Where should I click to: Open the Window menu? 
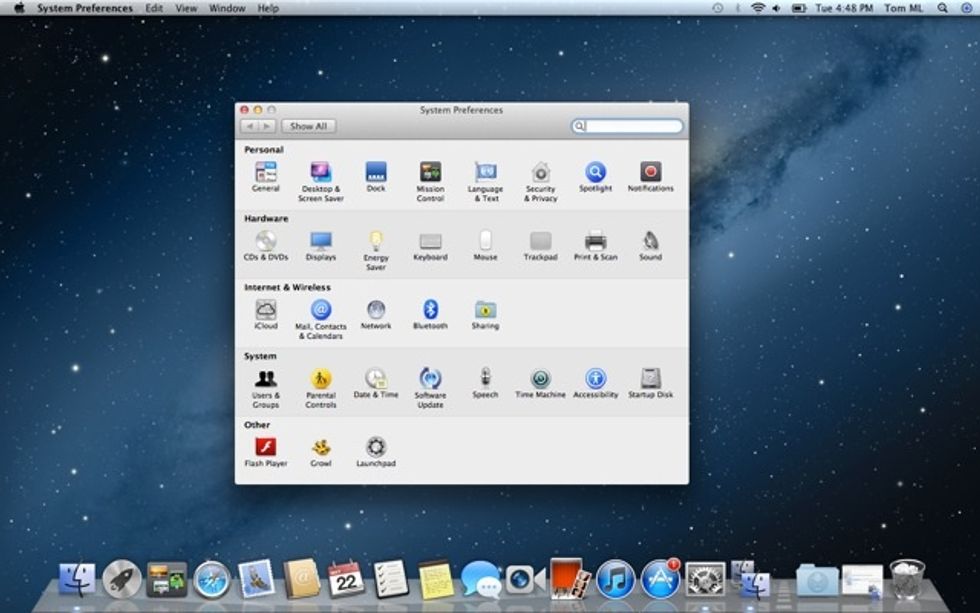tap(226, 7)
